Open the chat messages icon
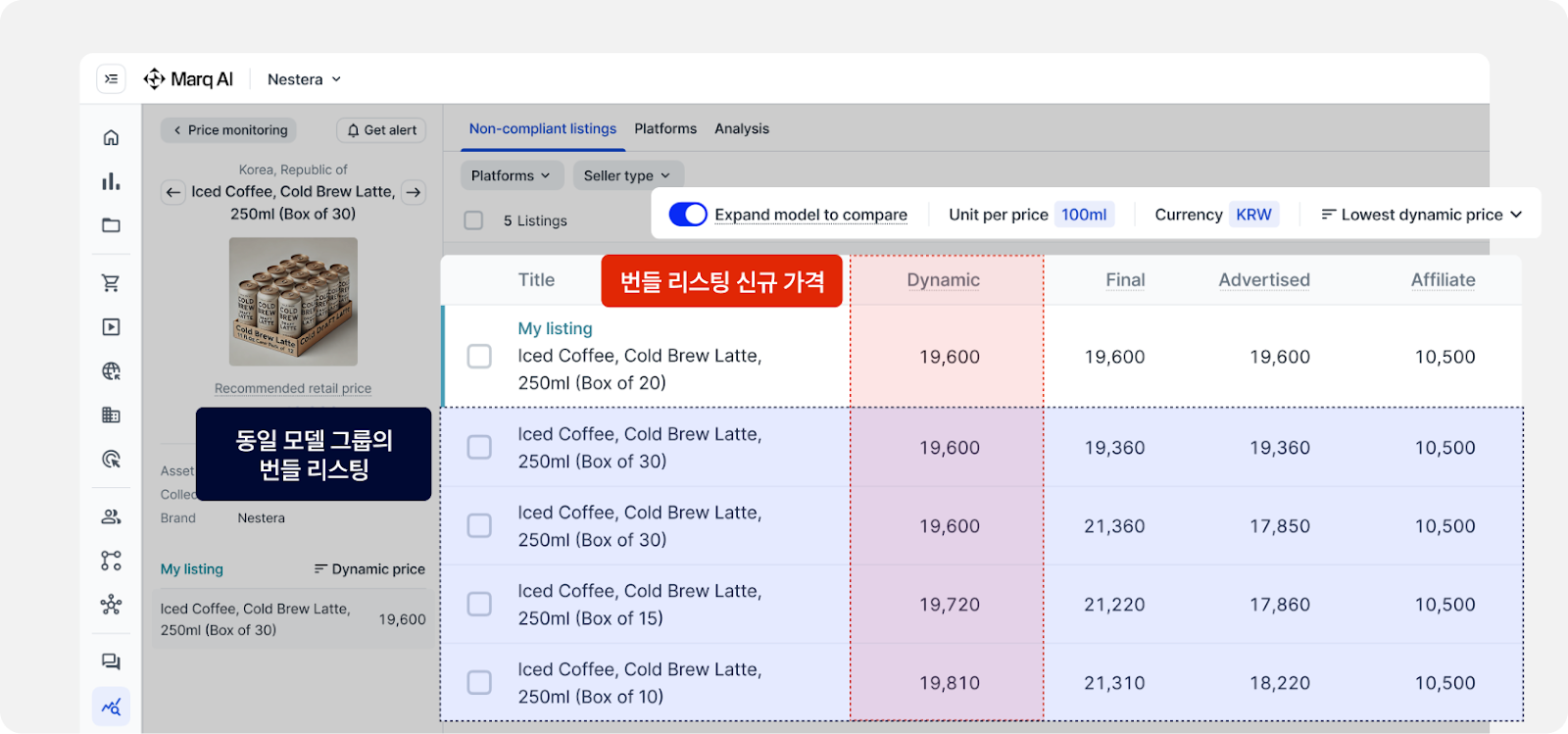Screen dimensions: 1568x734 coord(111,662)
